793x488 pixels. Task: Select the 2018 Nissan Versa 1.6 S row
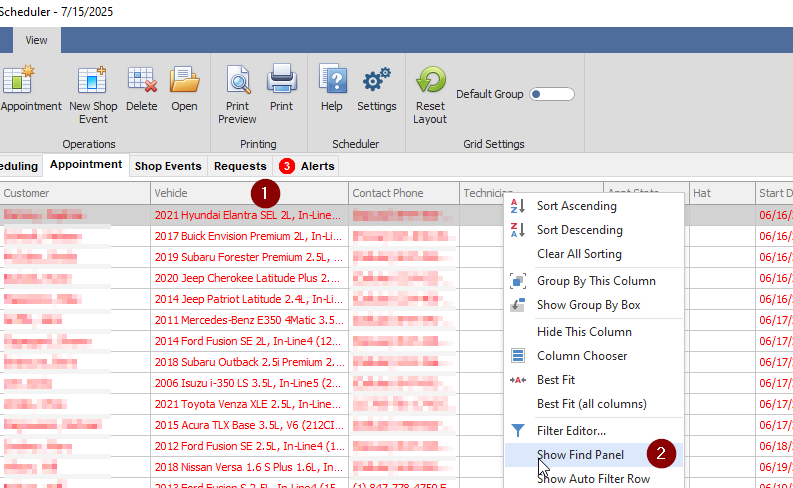coord(248,467)
